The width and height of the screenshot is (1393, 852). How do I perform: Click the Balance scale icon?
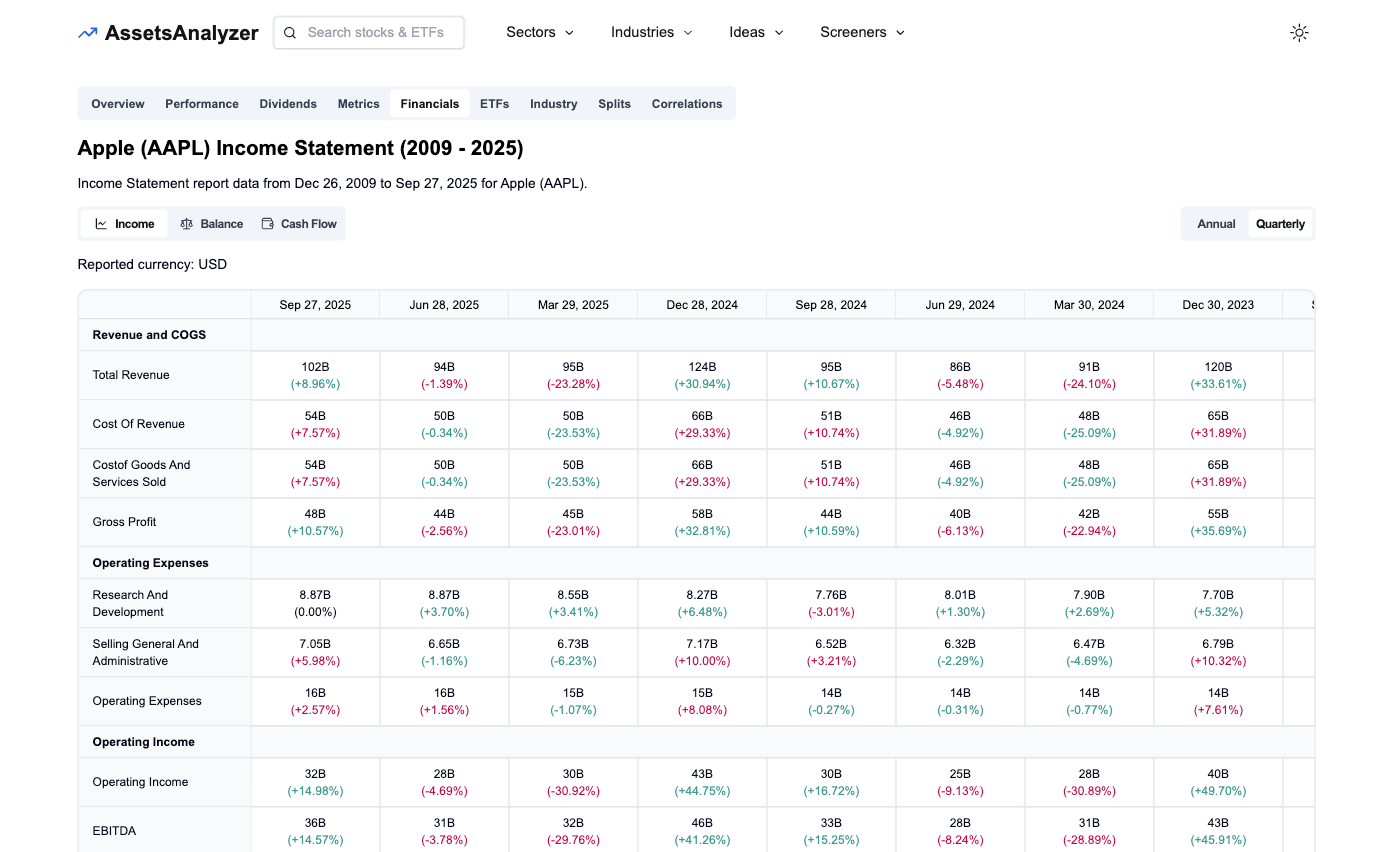click(x=186, y=224)
